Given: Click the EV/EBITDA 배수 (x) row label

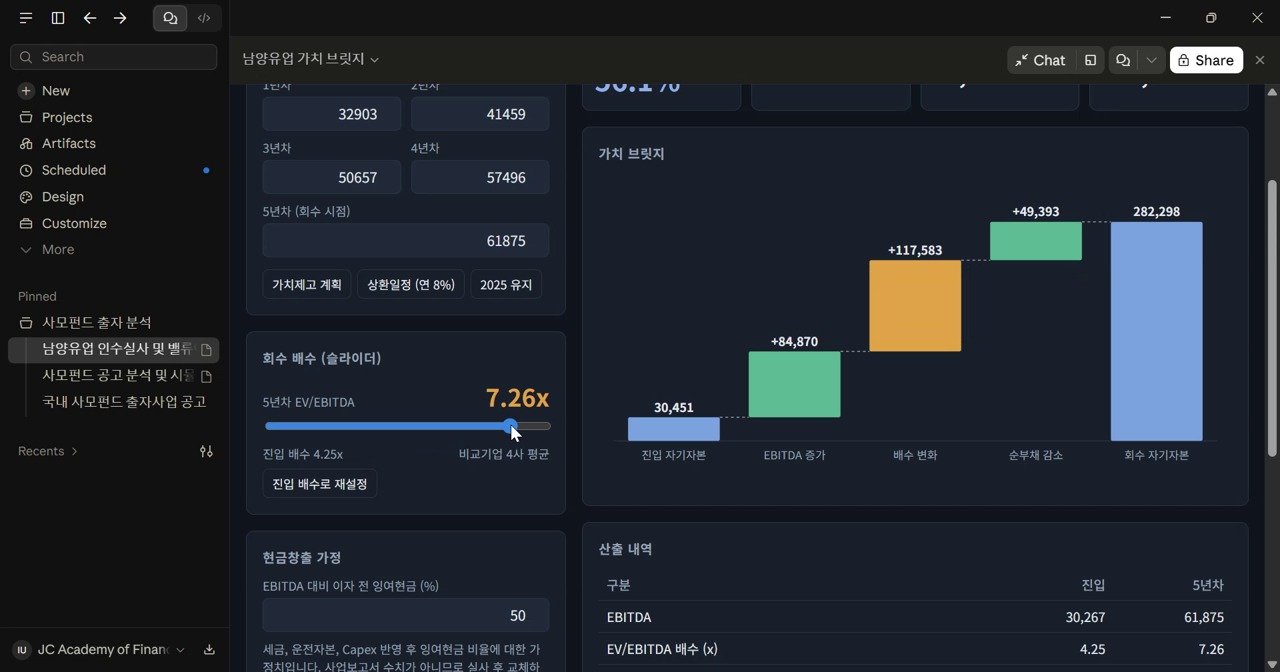Looking at the screenshot, I should pyautogui.click(x=662, y=649).
